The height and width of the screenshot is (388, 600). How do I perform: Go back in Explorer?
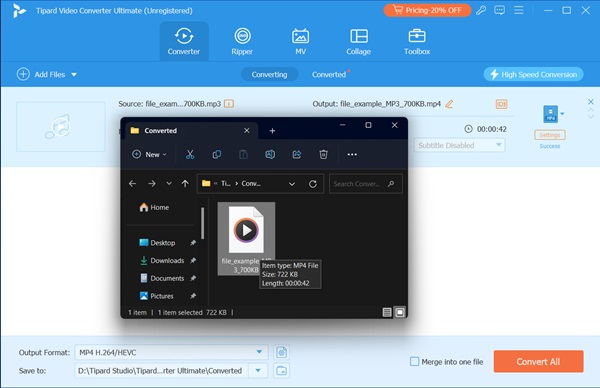(132, 184)
